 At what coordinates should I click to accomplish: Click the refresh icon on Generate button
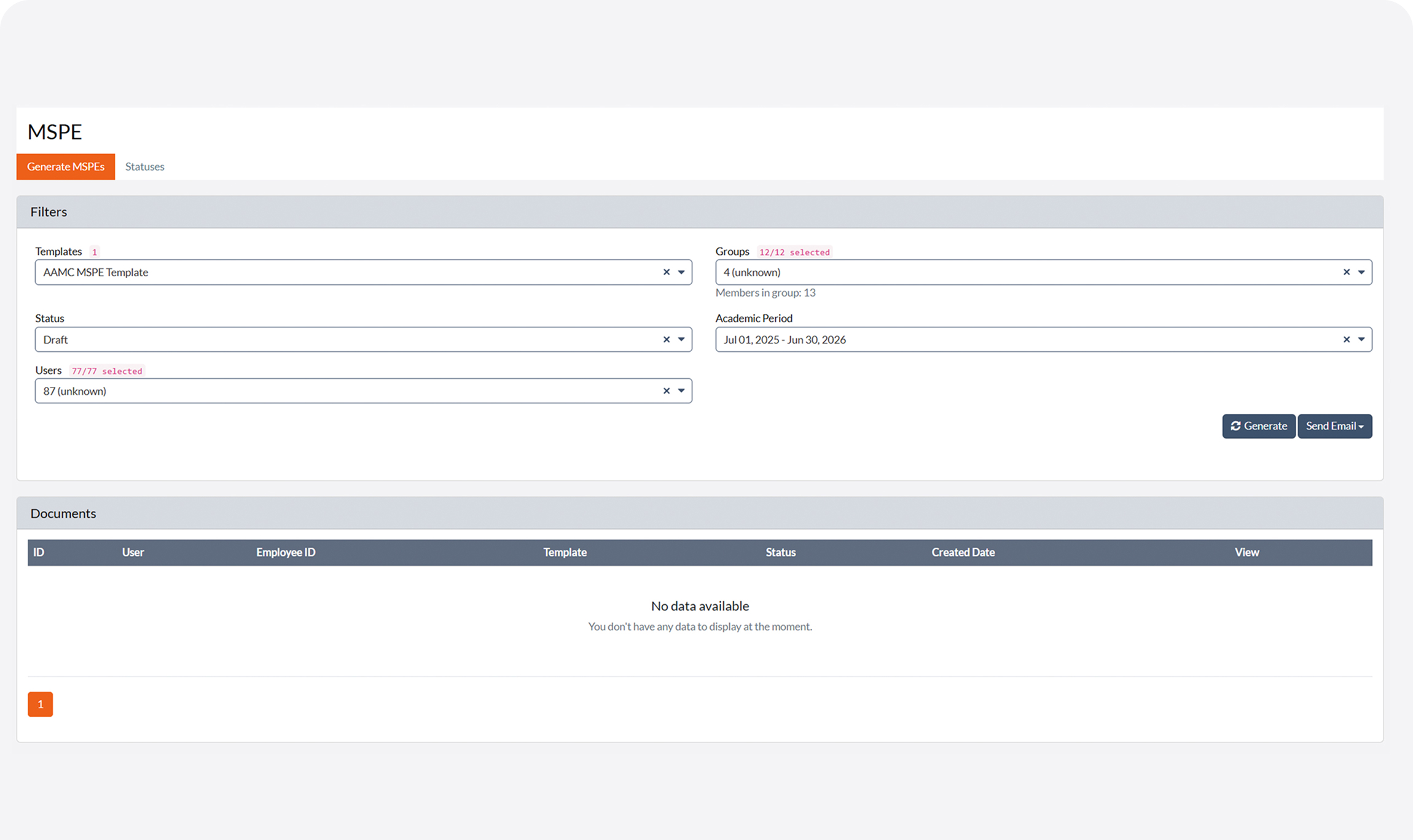tap(1235, 426)
